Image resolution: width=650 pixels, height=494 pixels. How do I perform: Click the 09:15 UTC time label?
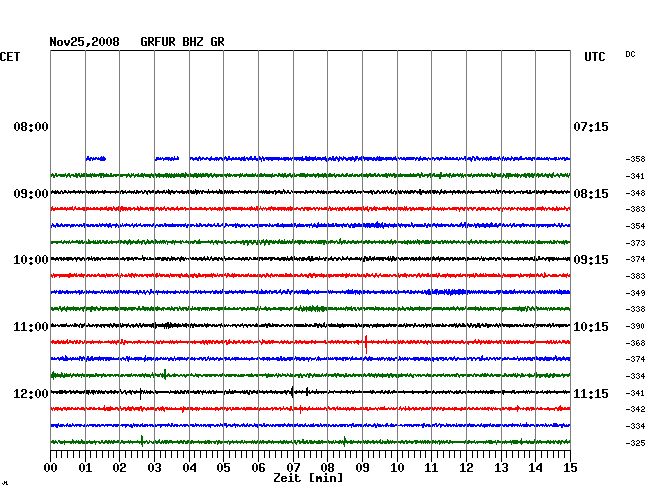click(x=591, y=260)
